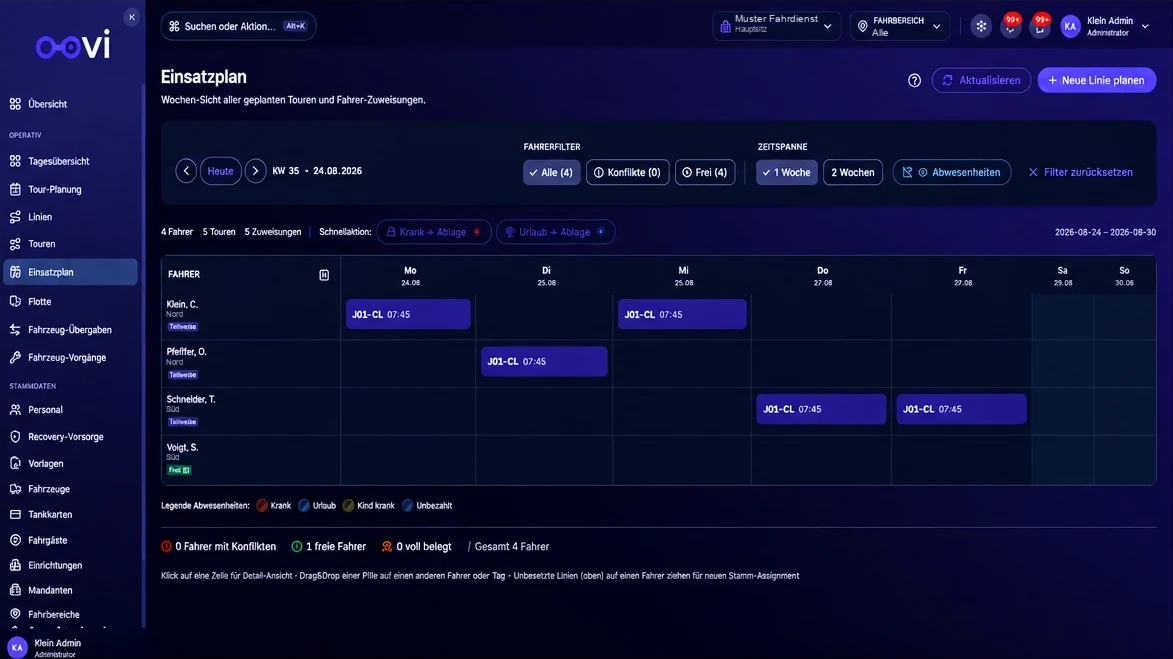The image size is (1173, 659).
Task: Open Flotte in the sidebar
Action: tap(70, 301)
